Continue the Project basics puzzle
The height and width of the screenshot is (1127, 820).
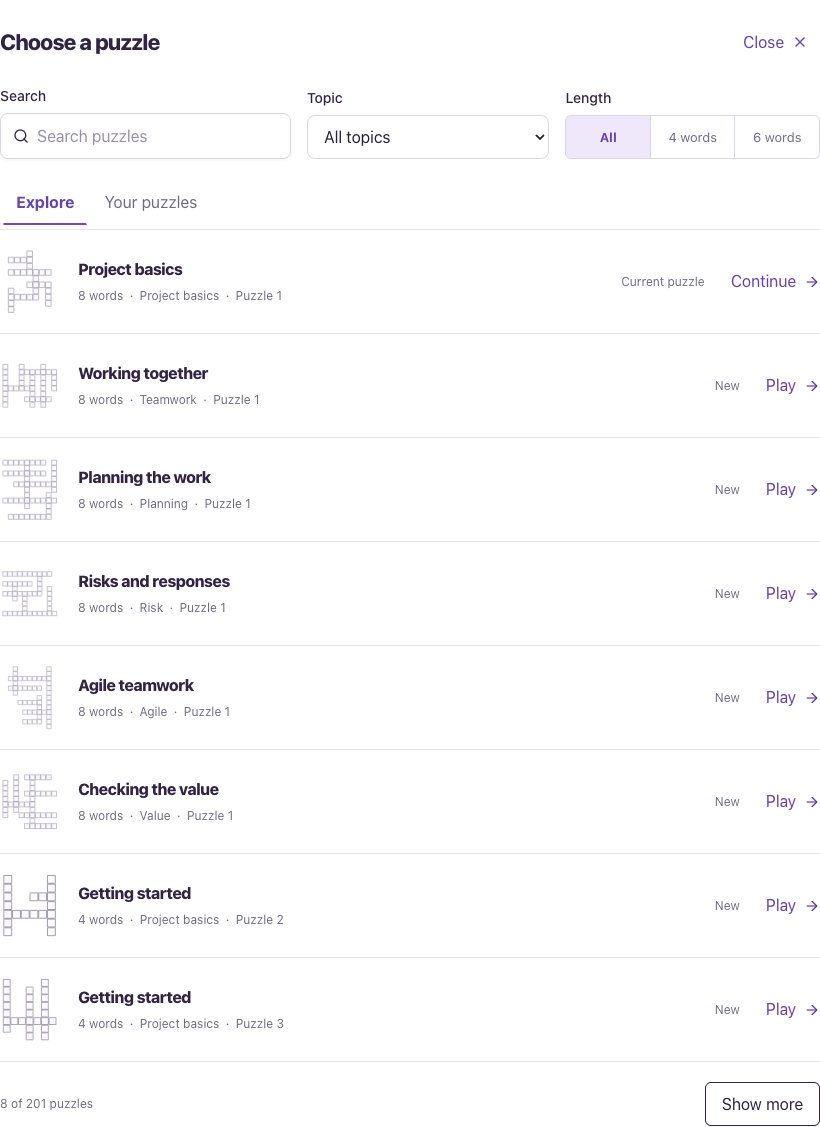point(775,282)
